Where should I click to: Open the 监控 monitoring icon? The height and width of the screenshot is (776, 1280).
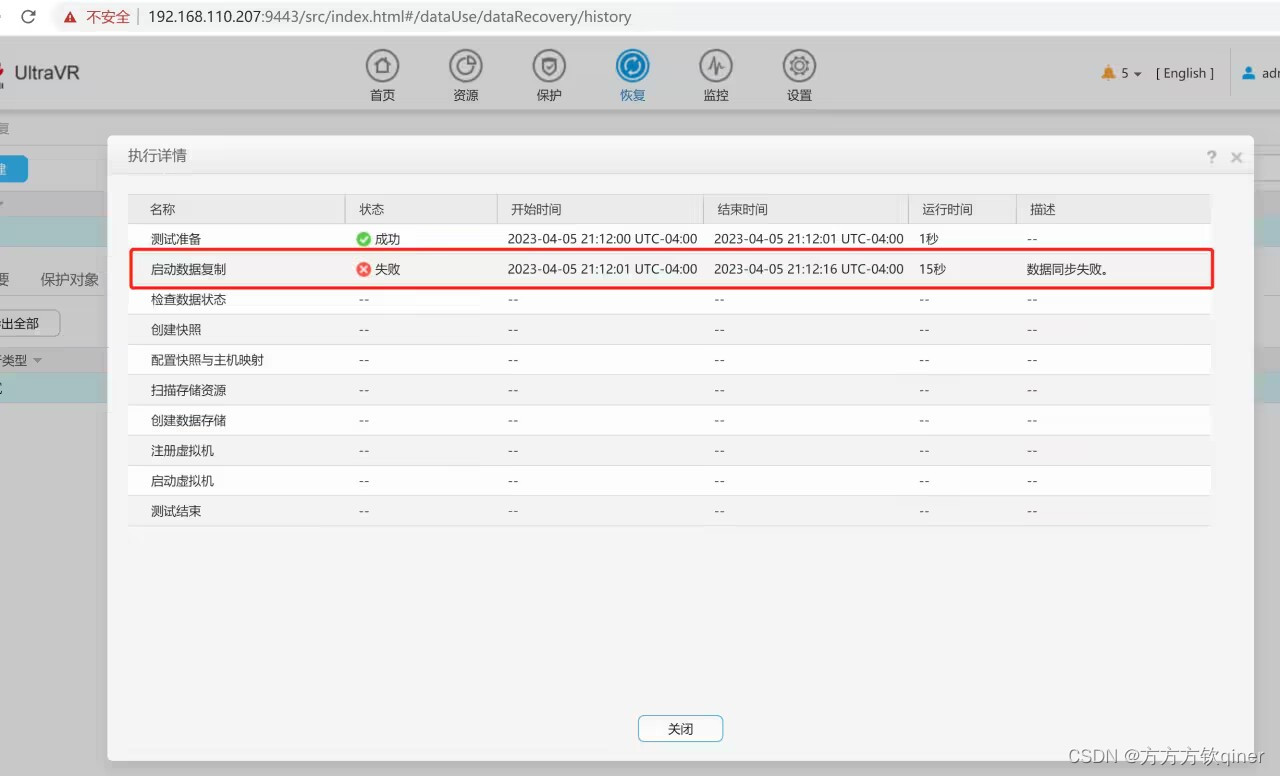pos(715,67)
